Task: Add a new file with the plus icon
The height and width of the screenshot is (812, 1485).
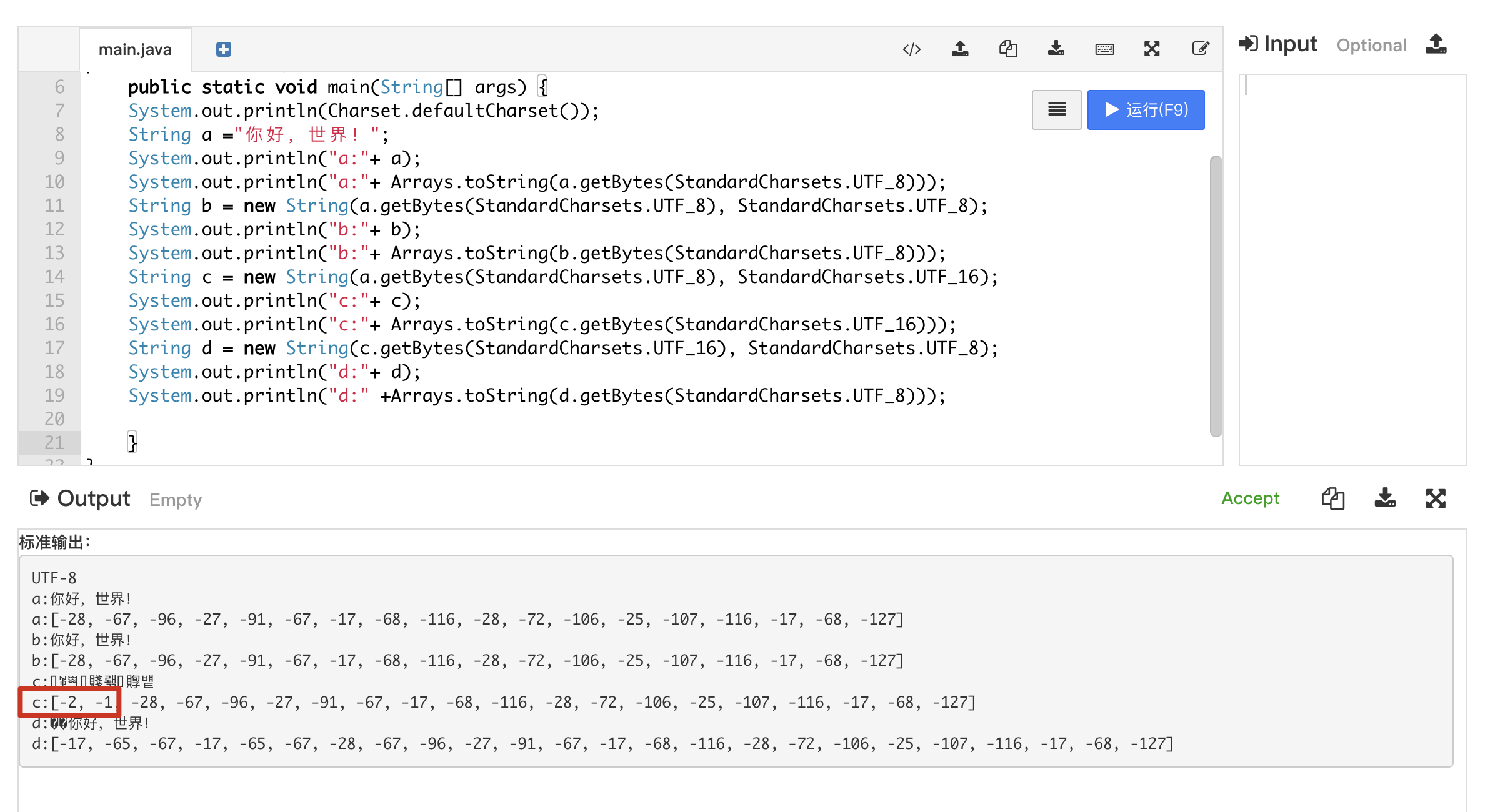Action: pos(223,49)
